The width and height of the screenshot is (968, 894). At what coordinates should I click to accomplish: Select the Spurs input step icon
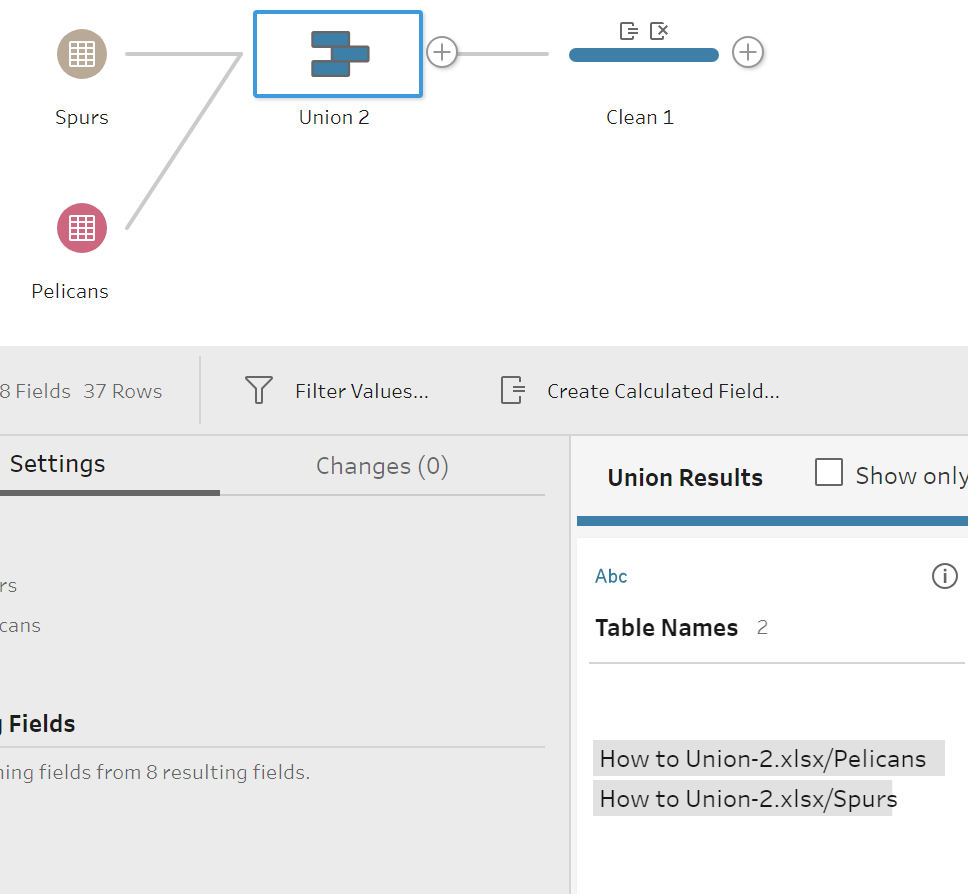pyautogui.click(x=82, y=54)
